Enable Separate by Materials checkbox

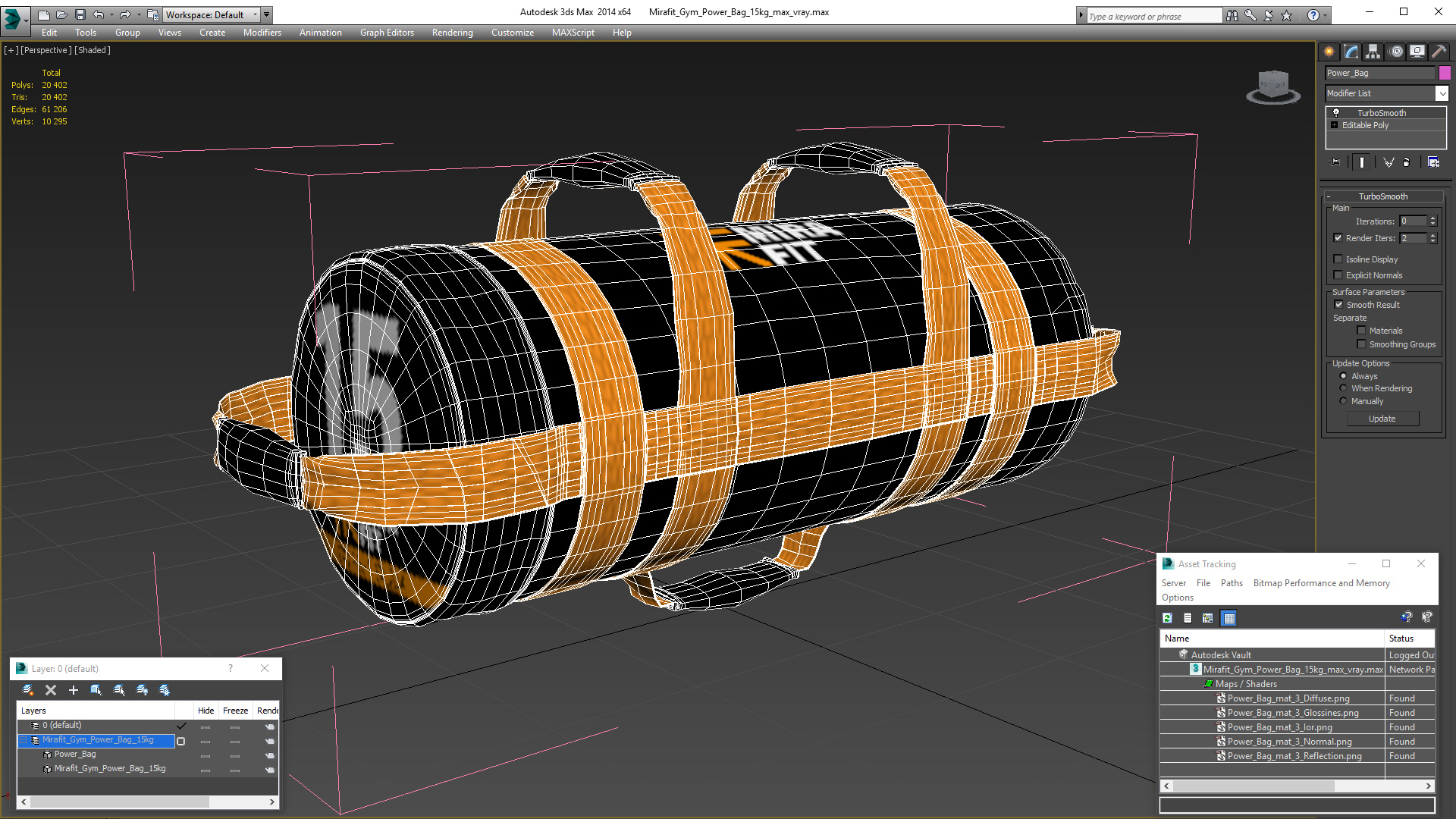(x=1362, y=331)
